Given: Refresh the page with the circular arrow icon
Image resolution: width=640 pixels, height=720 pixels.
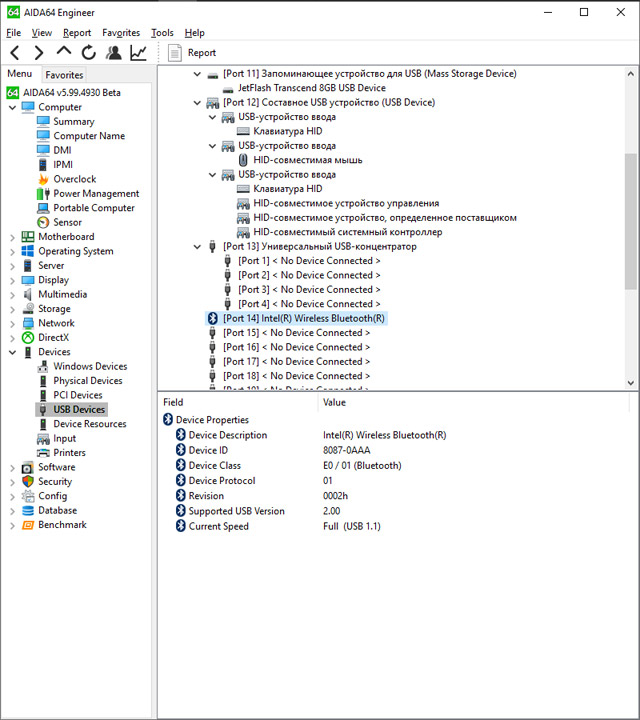Looking at the screenshot, I should [x=89, y=53].
